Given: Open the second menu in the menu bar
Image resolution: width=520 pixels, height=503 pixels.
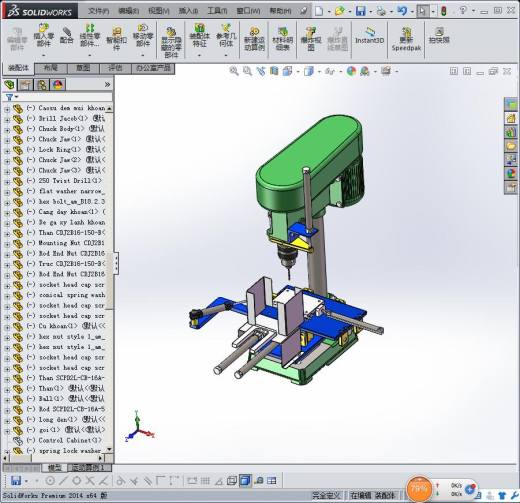Looking at the screenshot, I should [128, 11].
